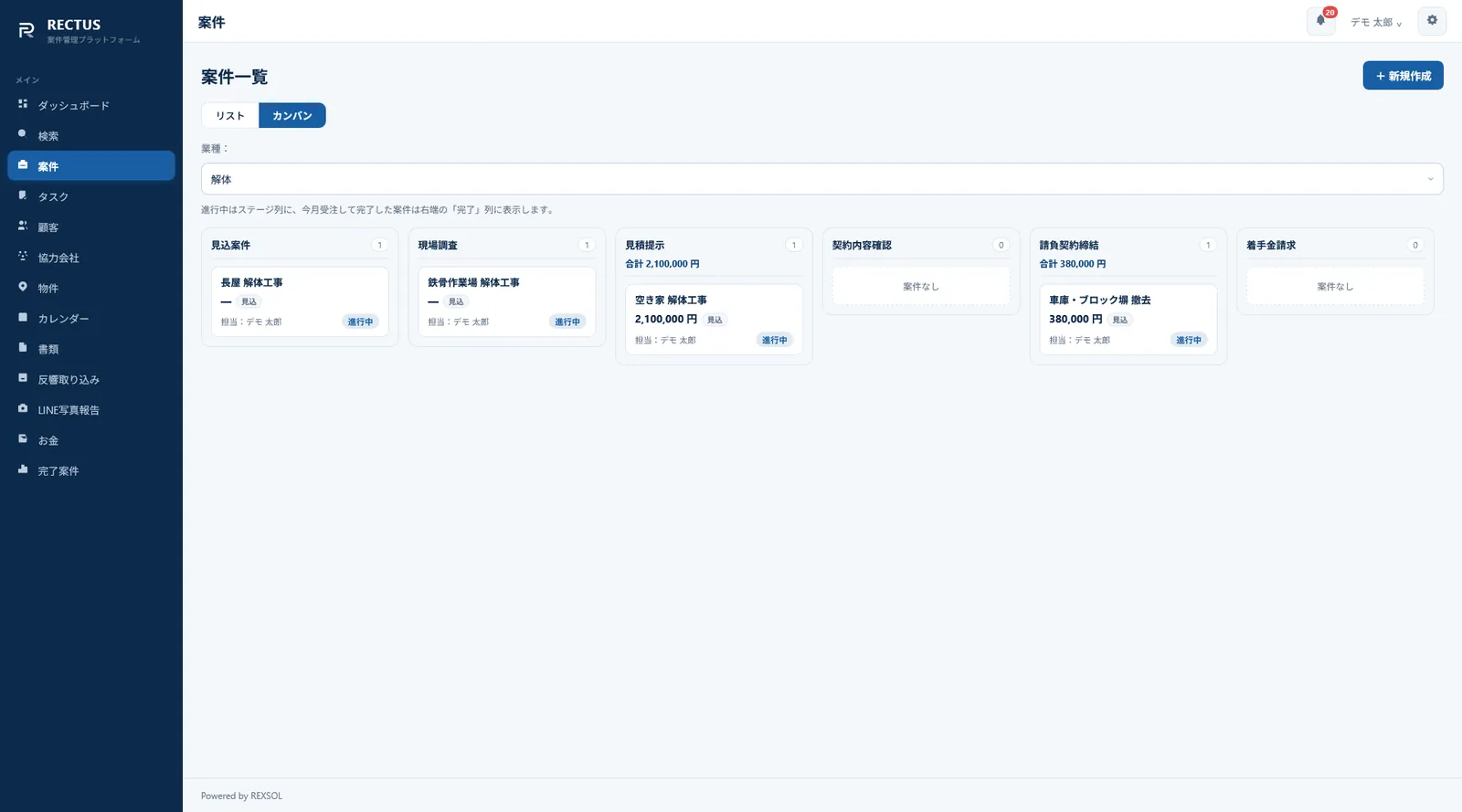
Task: Open the LINE写真報告 camera icon
Action: point(23,408)
